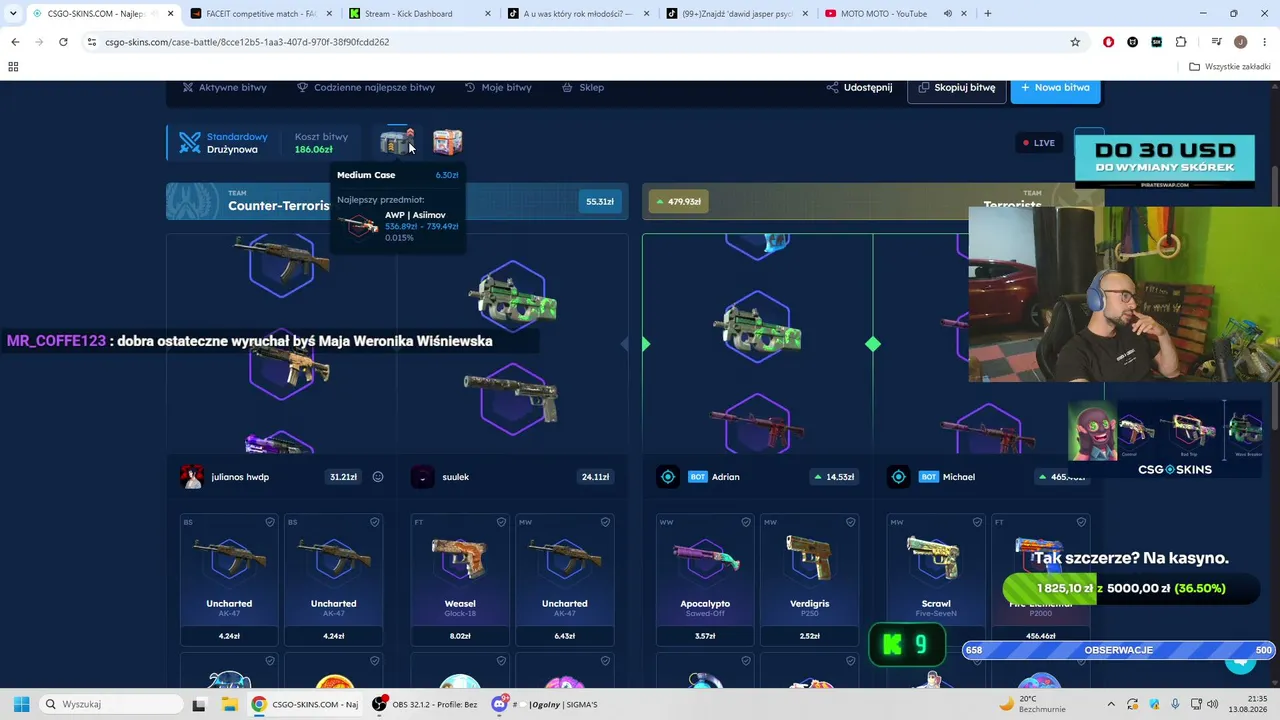Click the support chat bubble icon

(x=1241, y=660)
